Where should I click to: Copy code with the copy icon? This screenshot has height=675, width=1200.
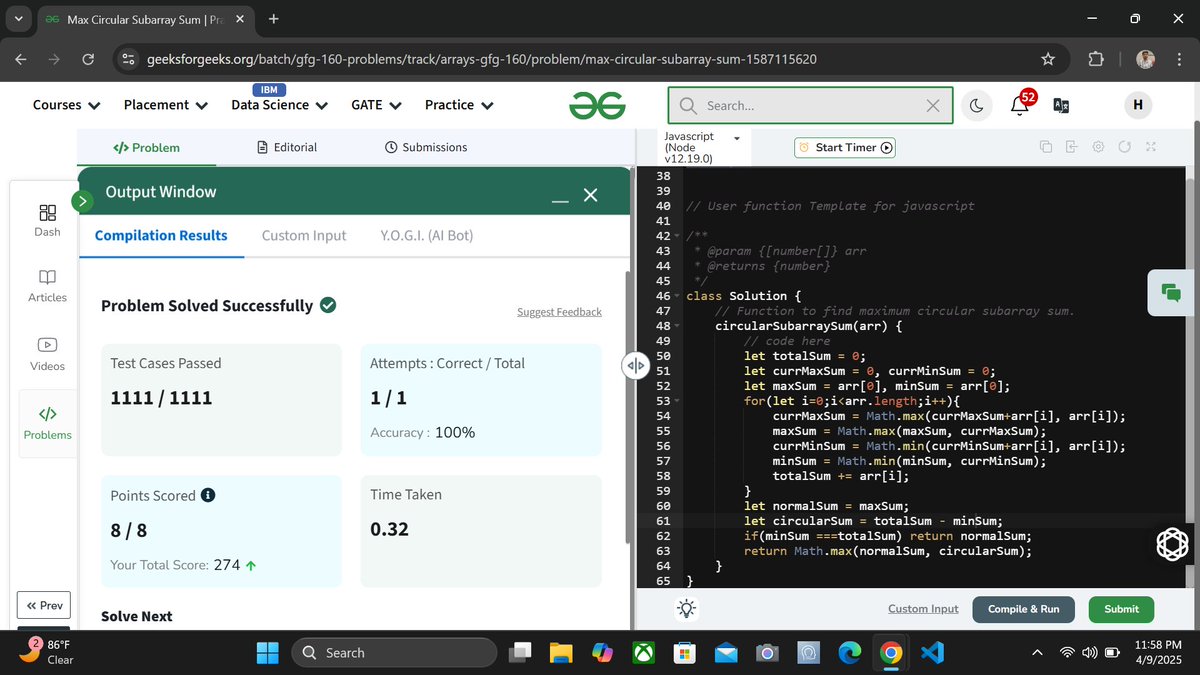click(x=1045, y=147)
